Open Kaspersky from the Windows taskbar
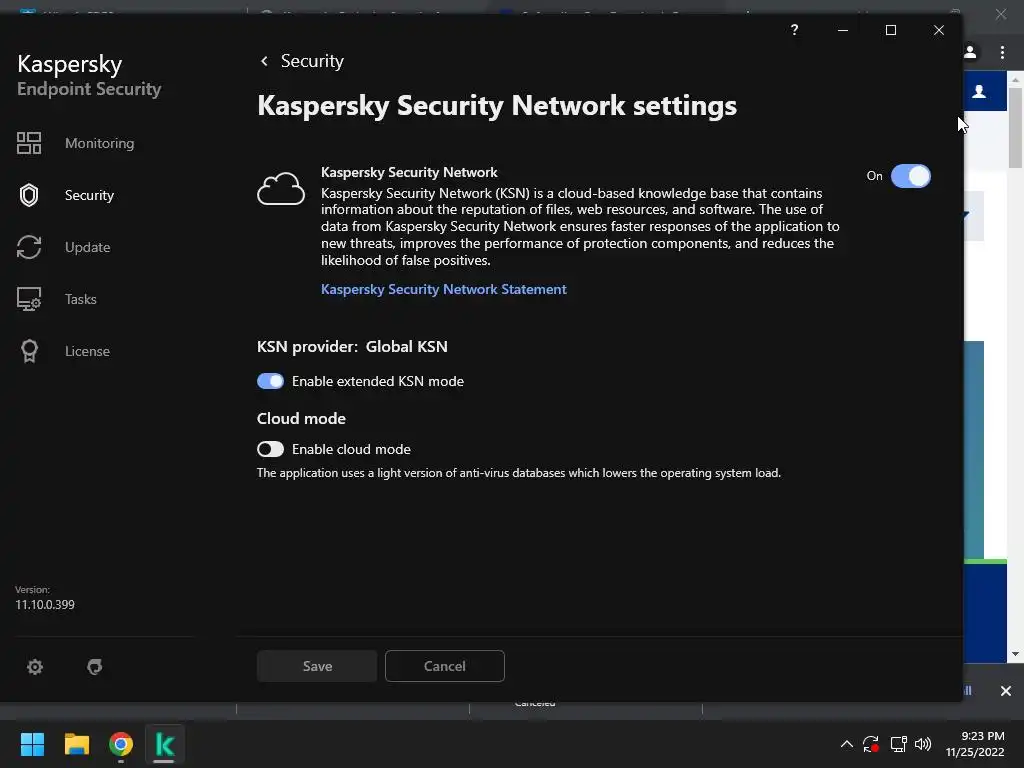The height and width of the screenshot is (768, 1024). (x=165, y=744)
